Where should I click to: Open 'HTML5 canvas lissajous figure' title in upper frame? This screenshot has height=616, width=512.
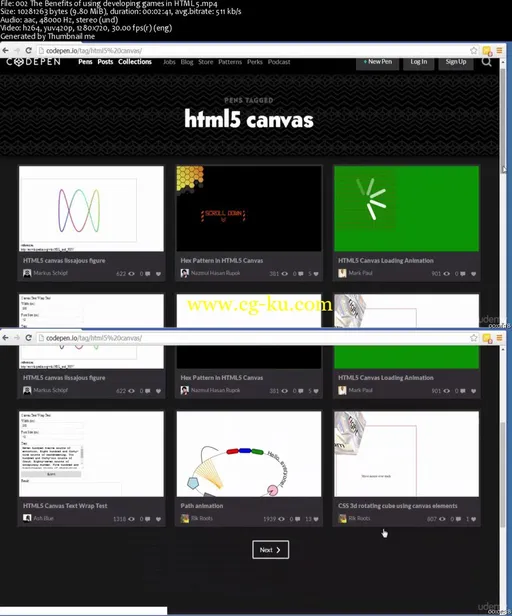(64, 260)
